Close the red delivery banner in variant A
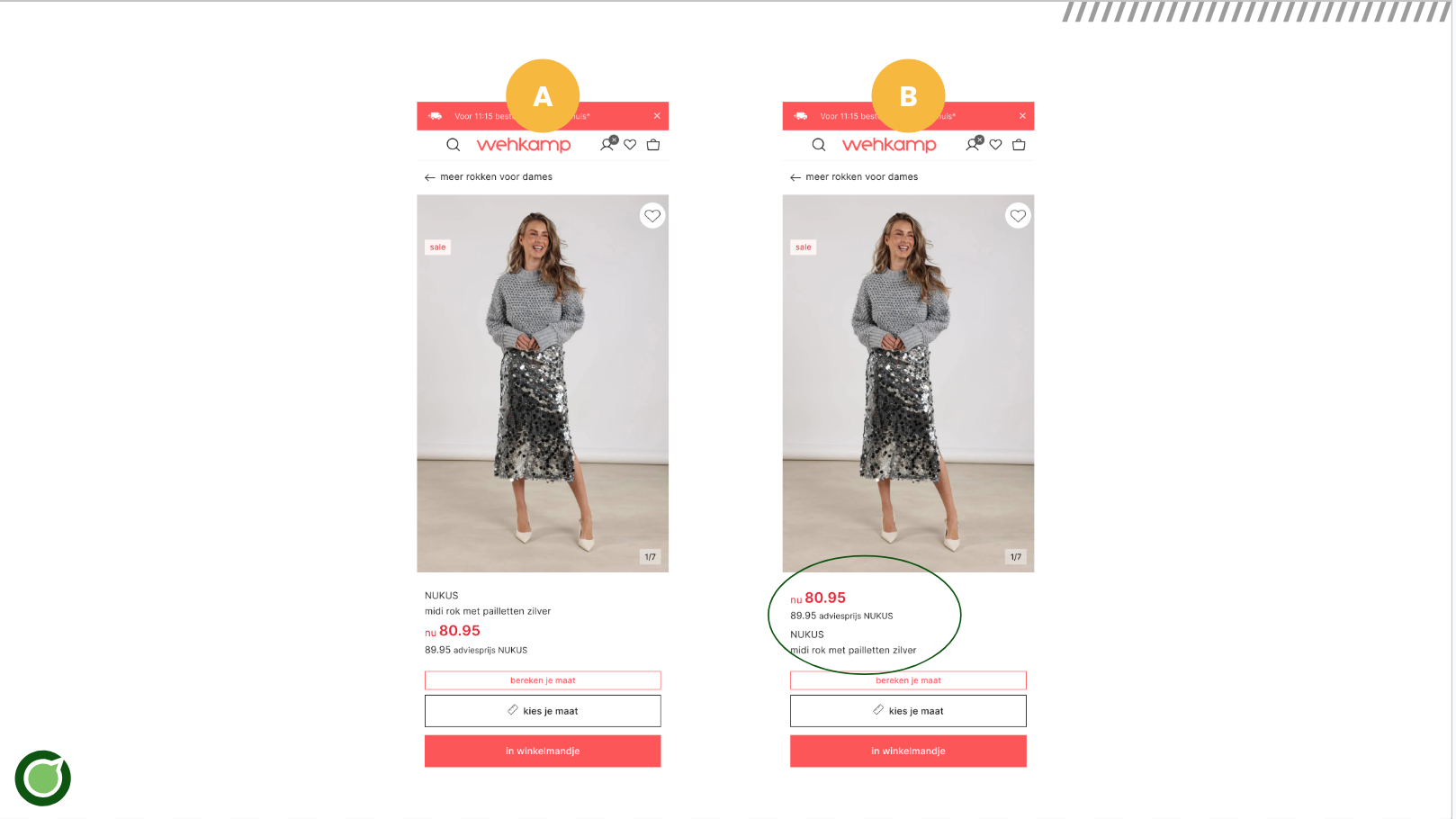The height and width of the screenshot is (819, 1456). pyautogui.click(x=657, y=116)
